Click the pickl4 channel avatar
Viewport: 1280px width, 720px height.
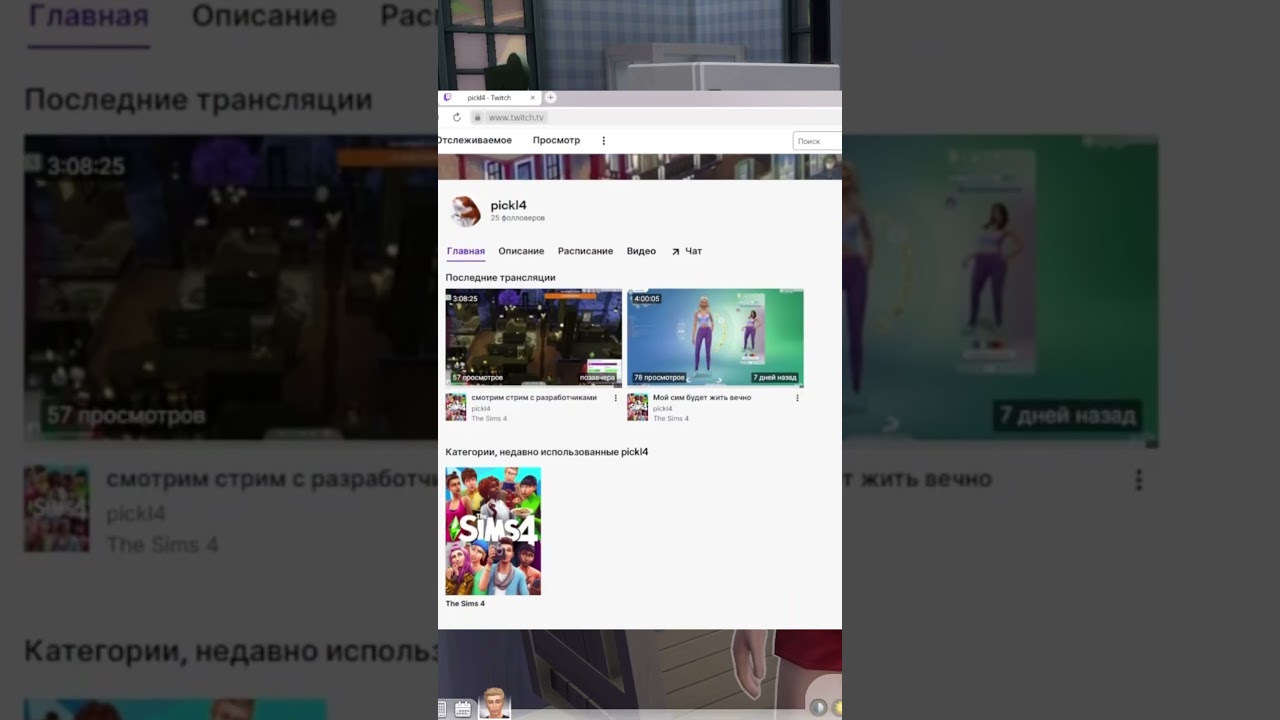[x=465, y=211]
